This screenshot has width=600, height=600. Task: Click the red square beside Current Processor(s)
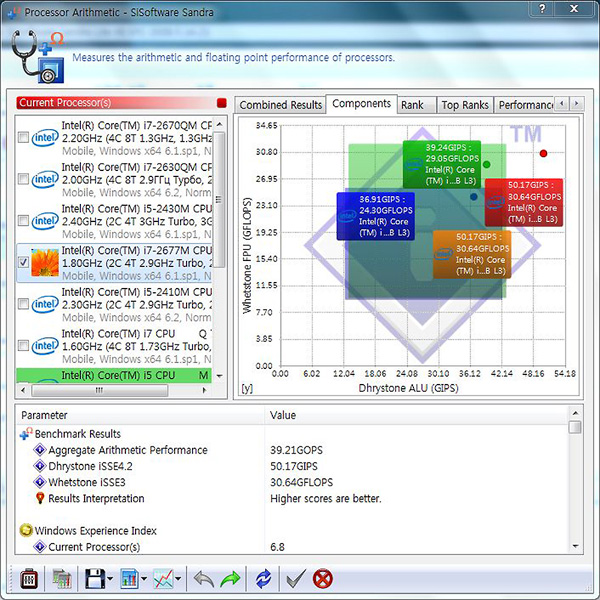tap(222, 103)
